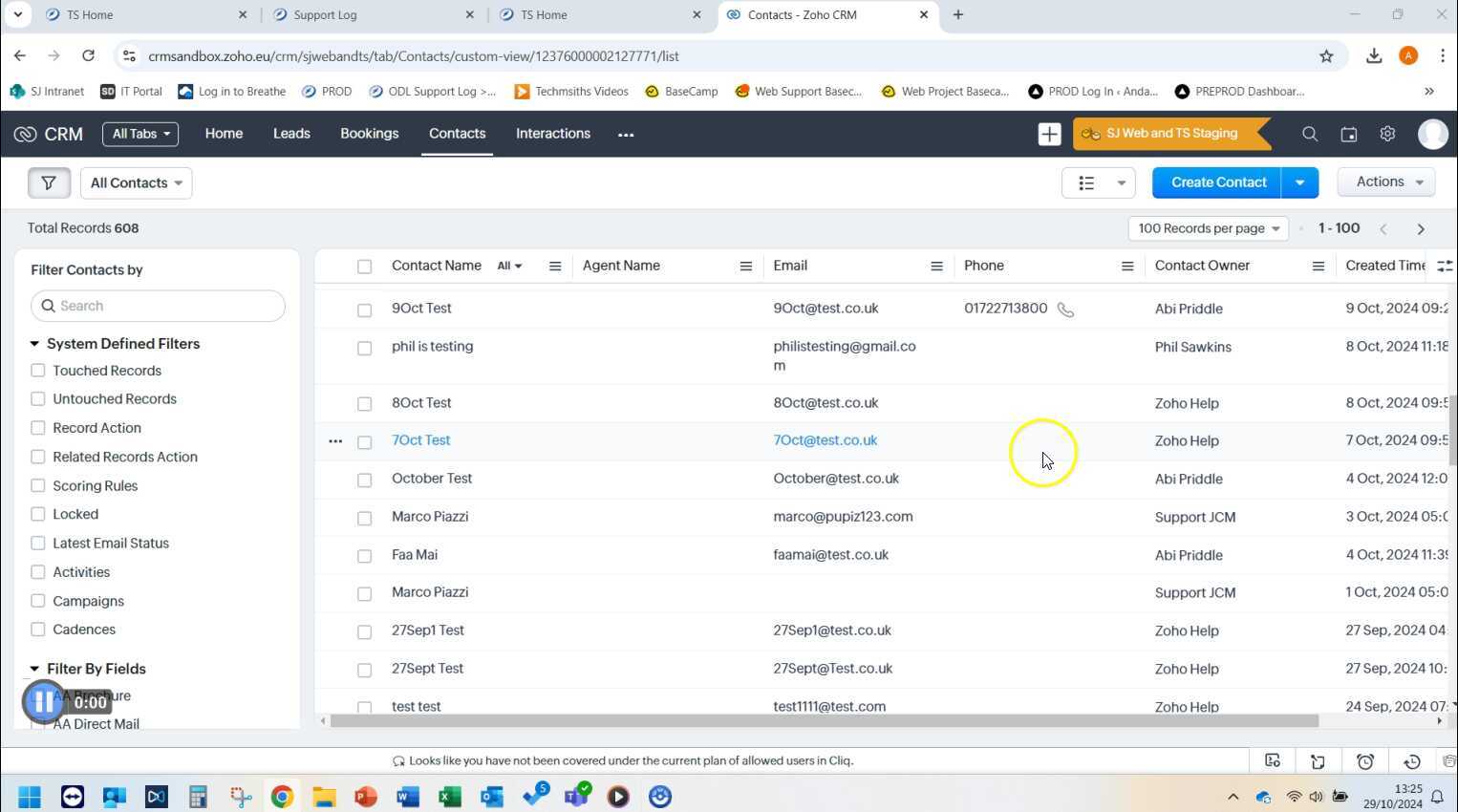Select the October Test contact checkbox
The height and width of the screenshot is (812, 1458).
pyautogui.click(x=364, y=480)
